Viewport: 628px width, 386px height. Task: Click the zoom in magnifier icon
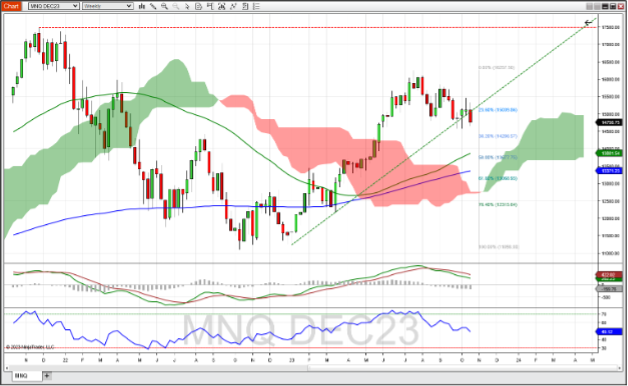[x=164, y=6]
